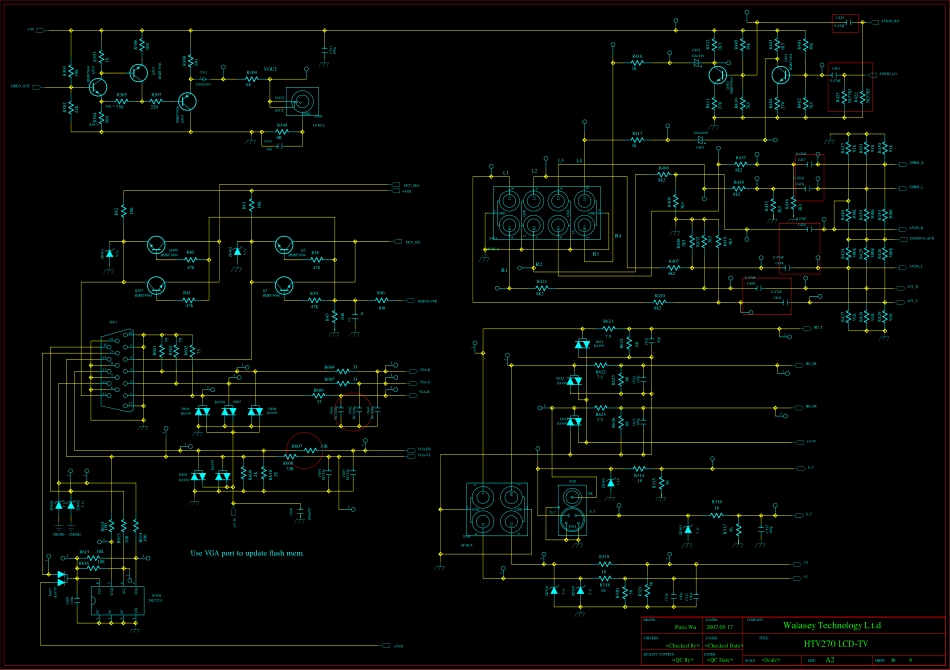The image size is (950, 670).
Task: Click the A2 sheet size field
Action: (829, 660)
